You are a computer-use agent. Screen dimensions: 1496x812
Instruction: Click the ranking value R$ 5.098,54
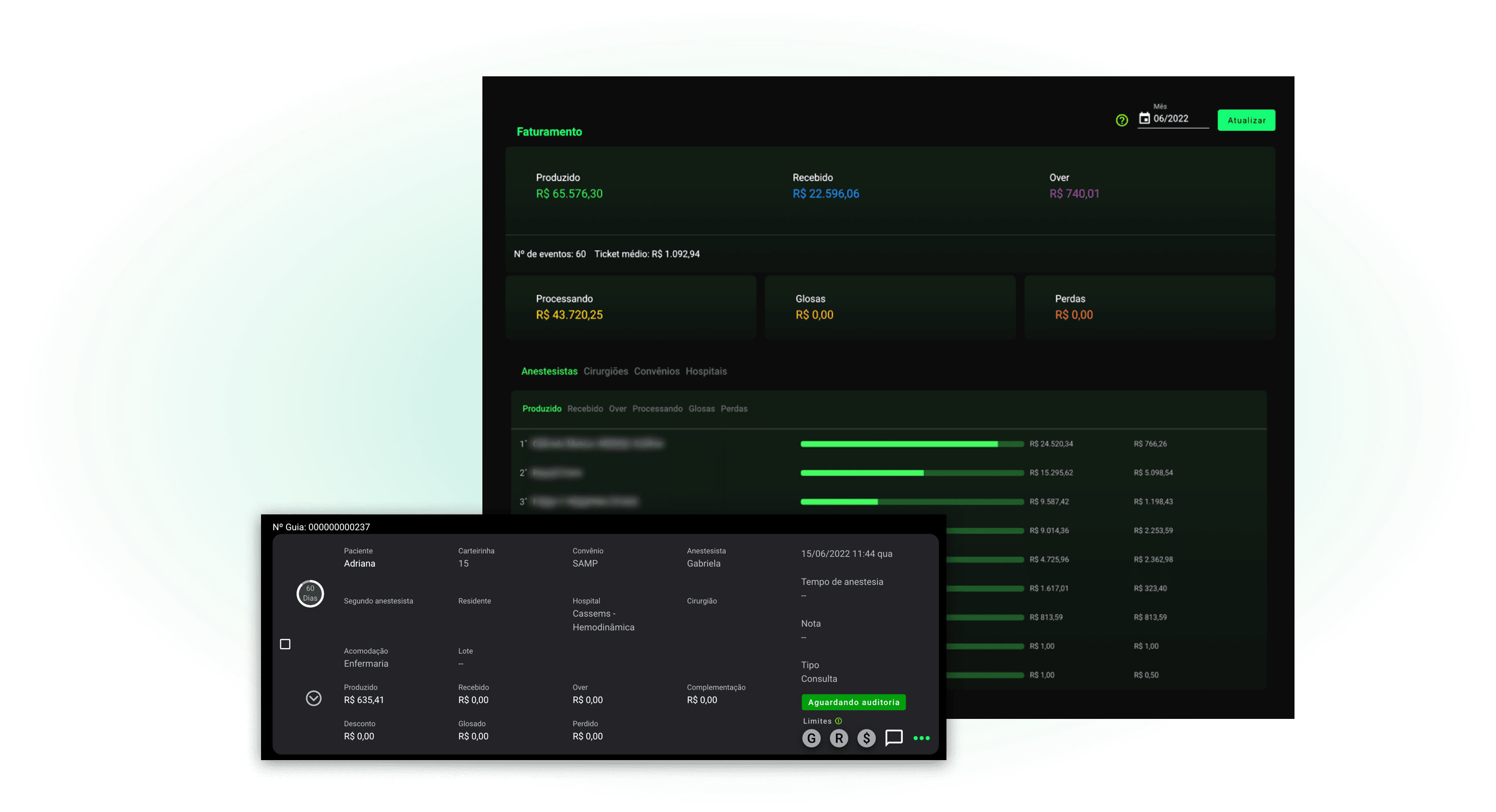[1154, 473]
